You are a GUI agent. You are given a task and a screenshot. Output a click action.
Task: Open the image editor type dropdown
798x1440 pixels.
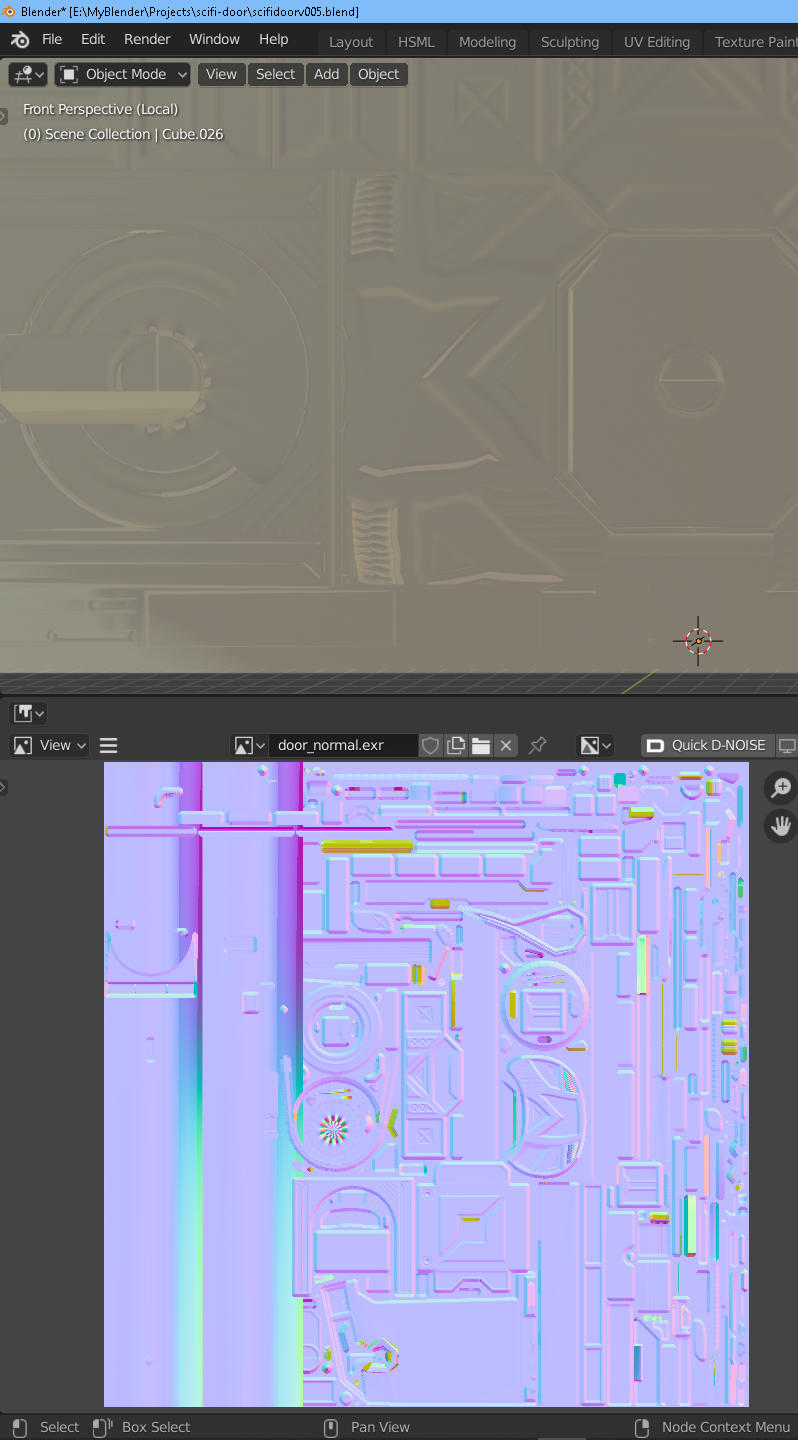coord(28,713)
